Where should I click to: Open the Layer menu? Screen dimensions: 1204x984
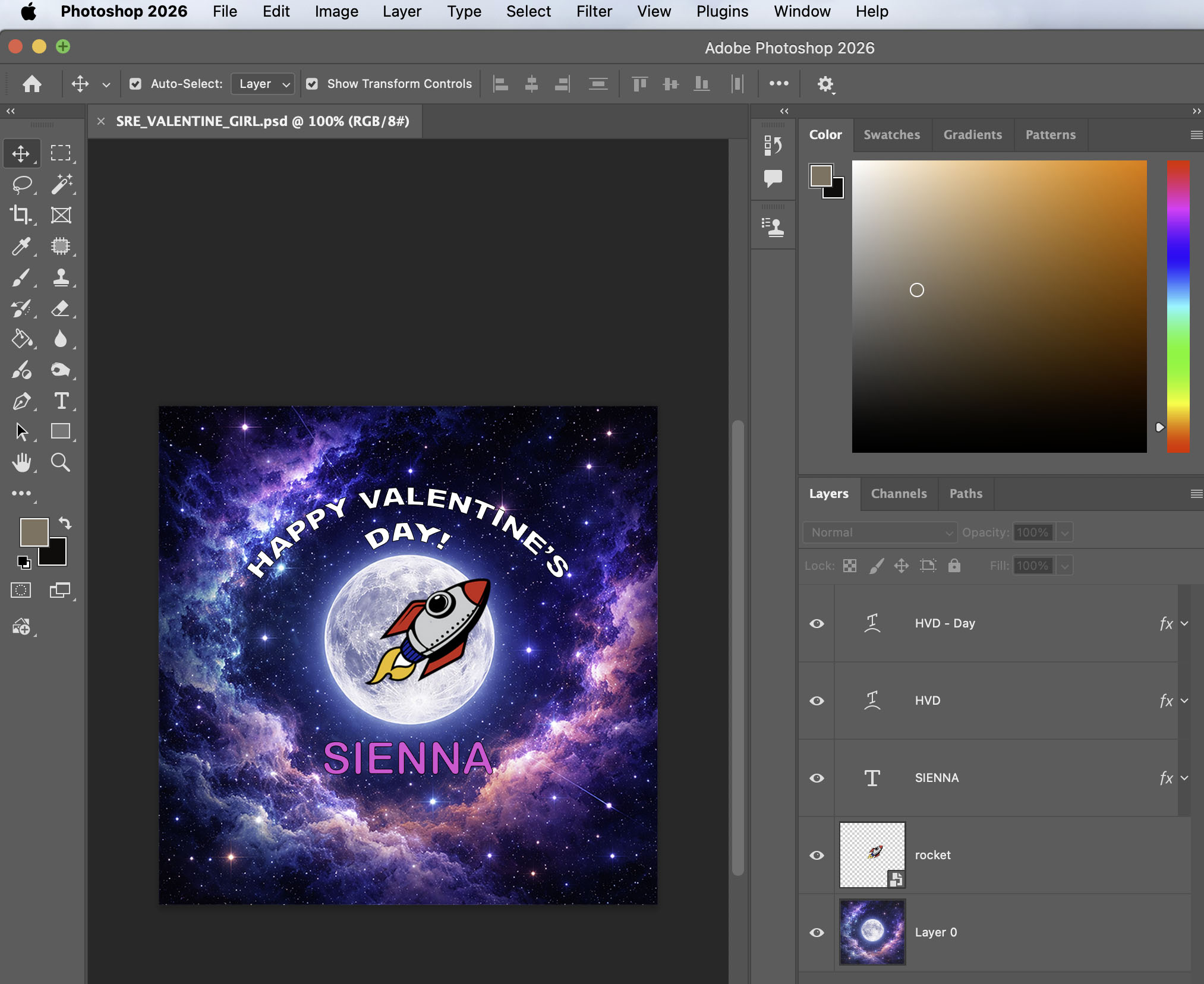click(402, 11)
